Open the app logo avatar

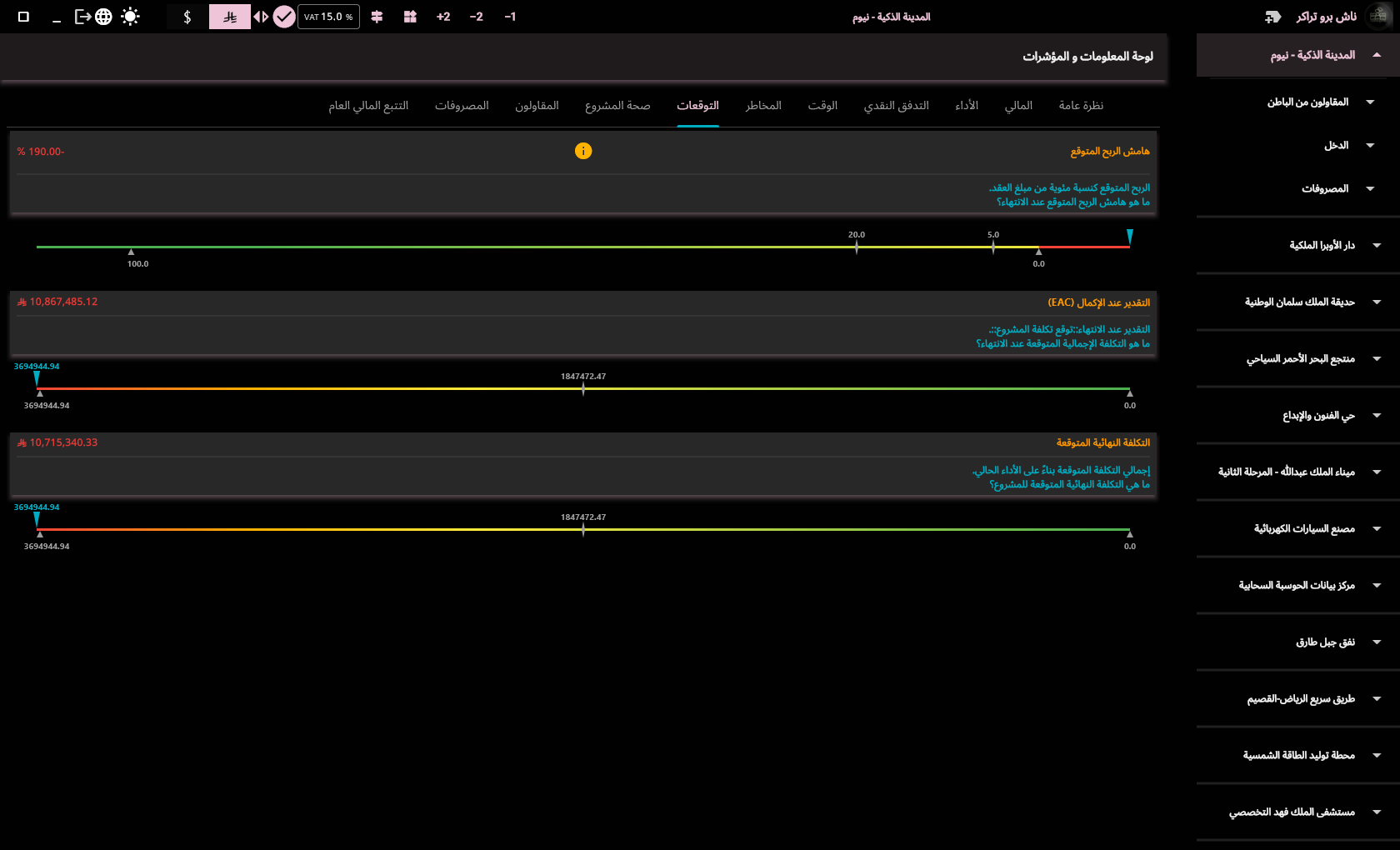1378,17
